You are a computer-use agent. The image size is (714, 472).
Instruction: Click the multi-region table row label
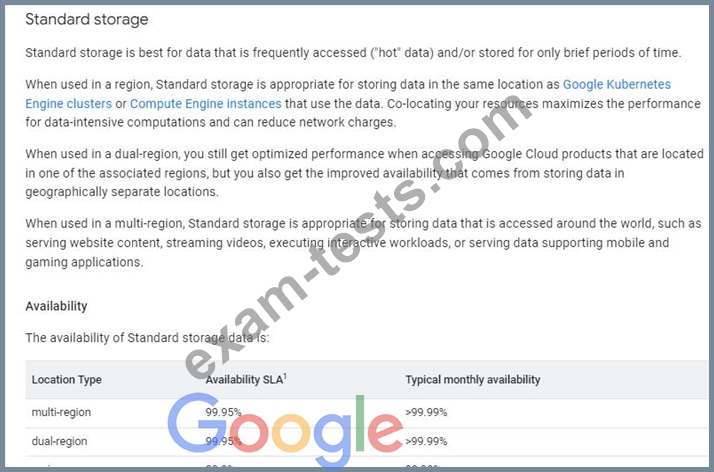tap(61, 412)
